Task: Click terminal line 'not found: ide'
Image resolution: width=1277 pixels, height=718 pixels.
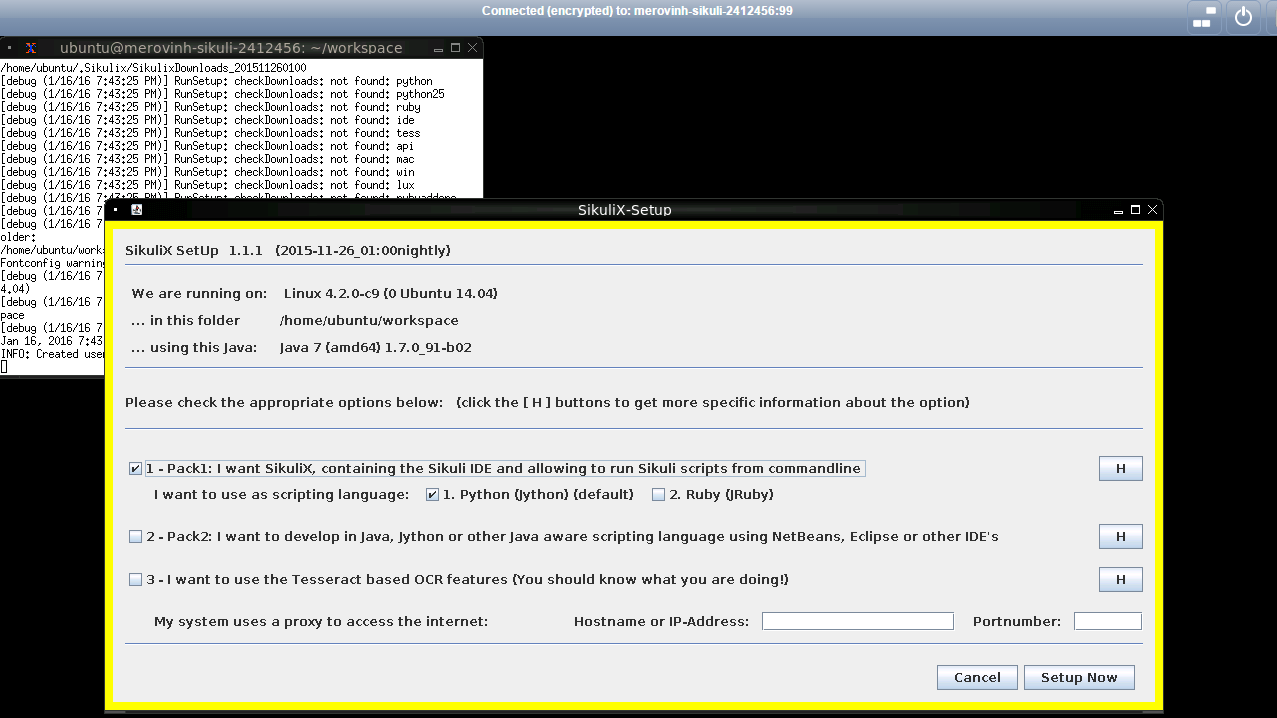Action: coord(207,120)
